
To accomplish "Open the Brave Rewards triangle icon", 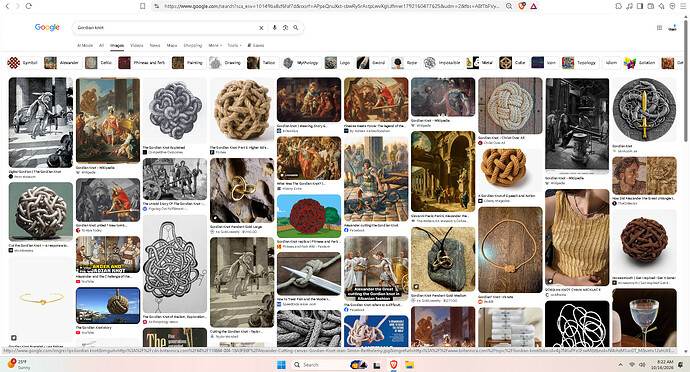I will [533, 6].
